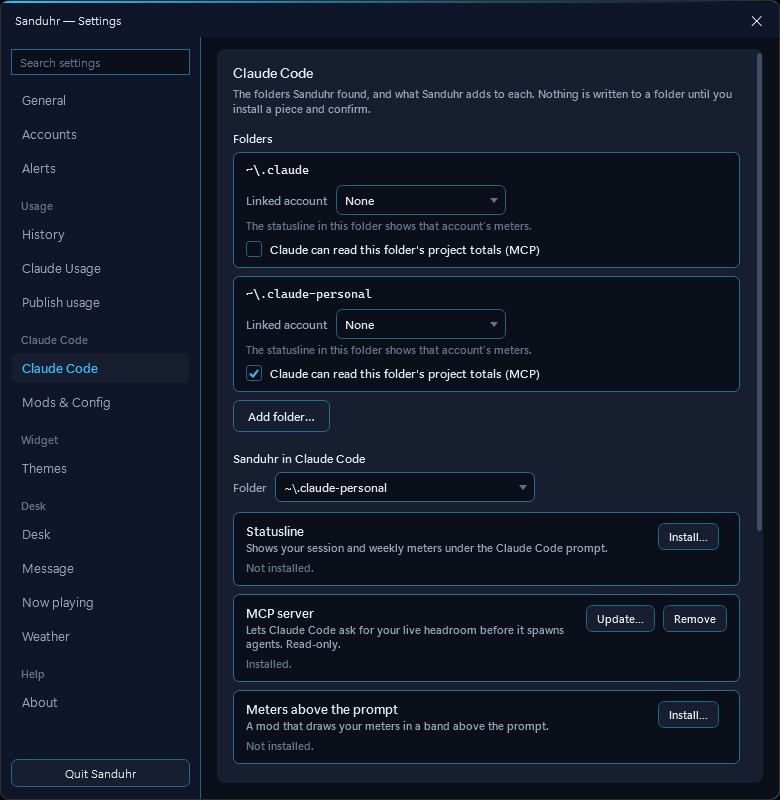Image resolution: width=780 pixels, height=800 pixels.
Task: Remove the MCP server
Action: (695, 619)
